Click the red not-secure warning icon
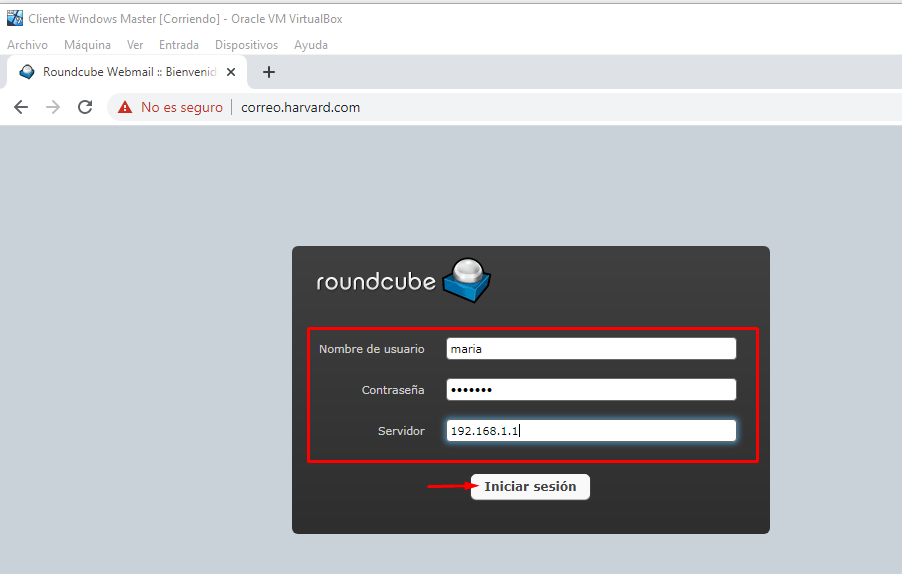 click(125, 107)
